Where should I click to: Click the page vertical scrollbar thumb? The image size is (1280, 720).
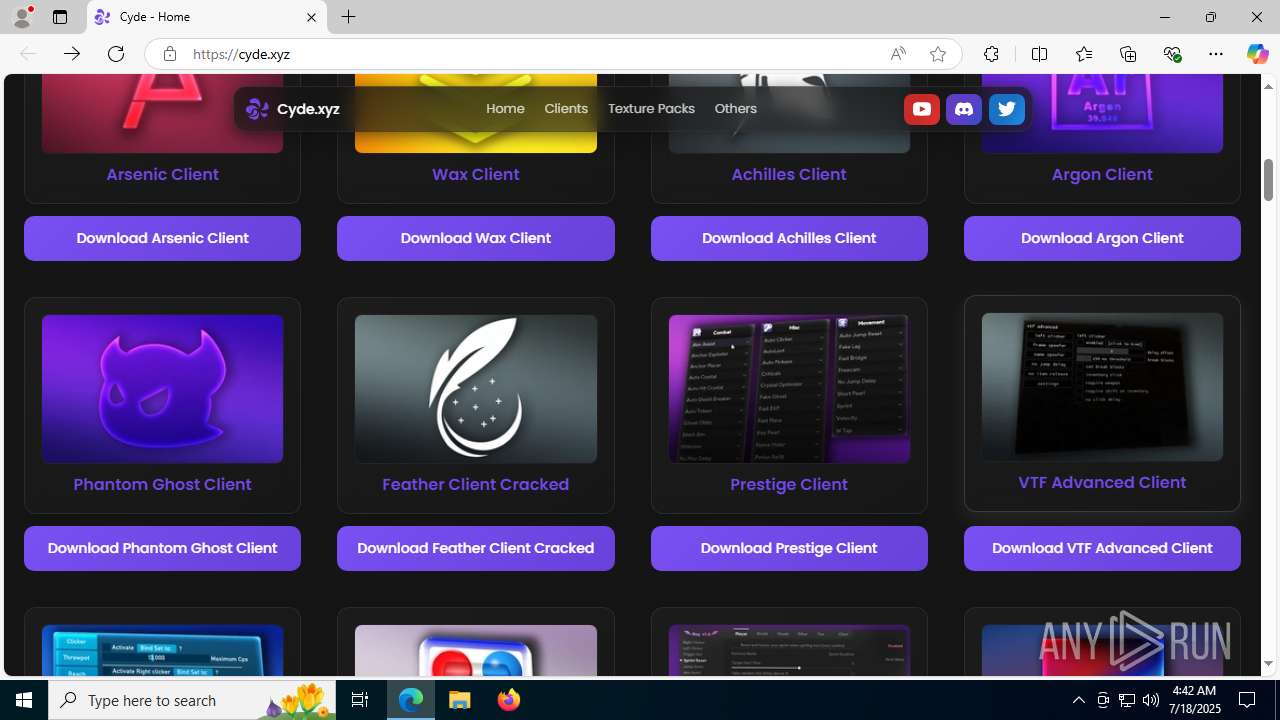[1269, 179]
